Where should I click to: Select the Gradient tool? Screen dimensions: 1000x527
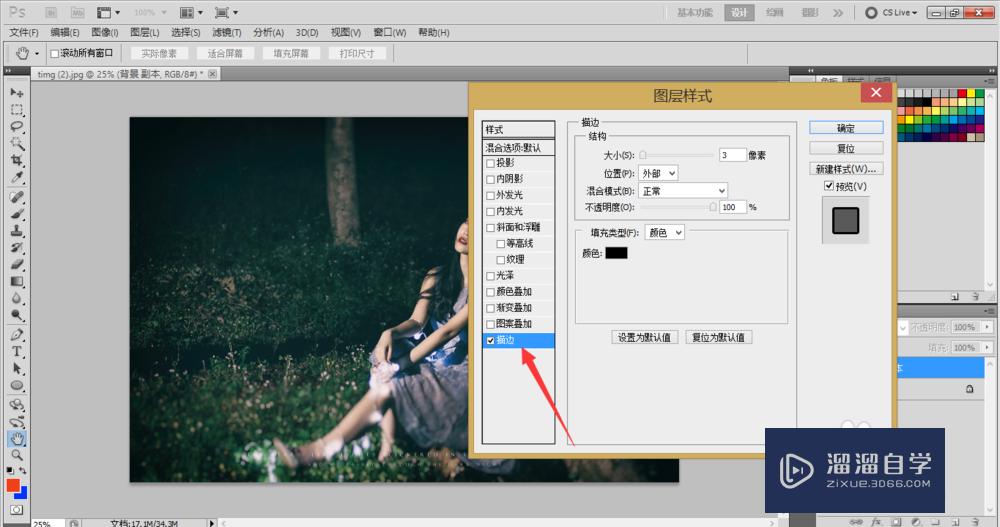[x=17, y=281]
